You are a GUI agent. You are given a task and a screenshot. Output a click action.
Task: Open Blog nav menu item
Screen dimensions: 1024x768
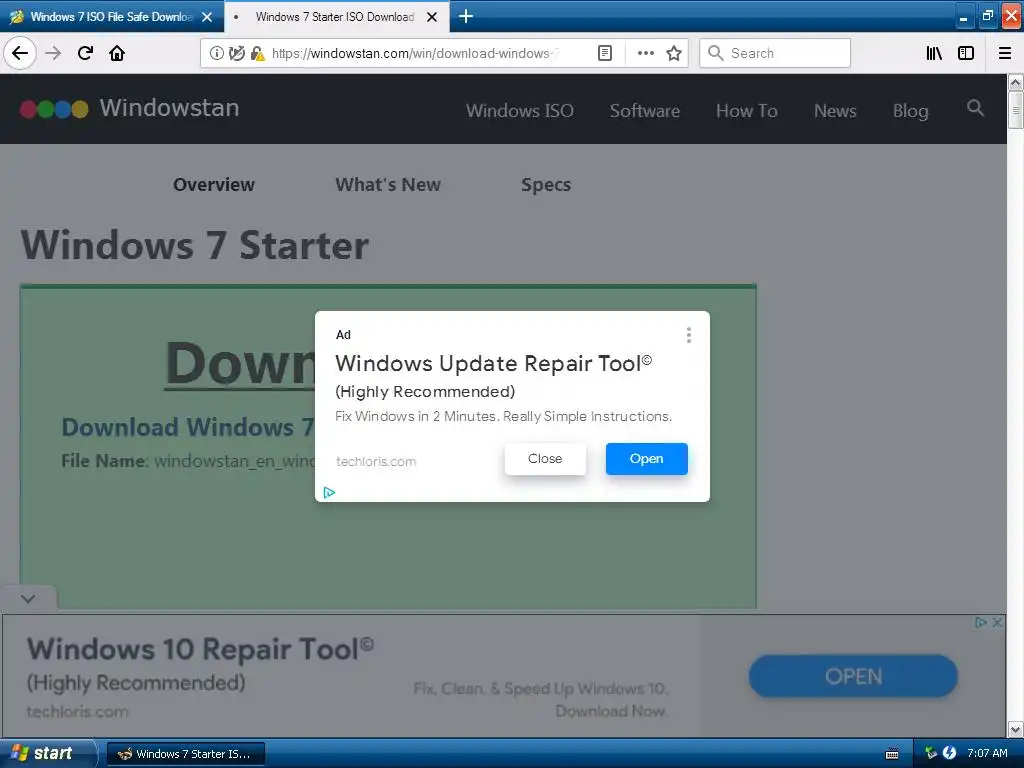click(910, 110)
